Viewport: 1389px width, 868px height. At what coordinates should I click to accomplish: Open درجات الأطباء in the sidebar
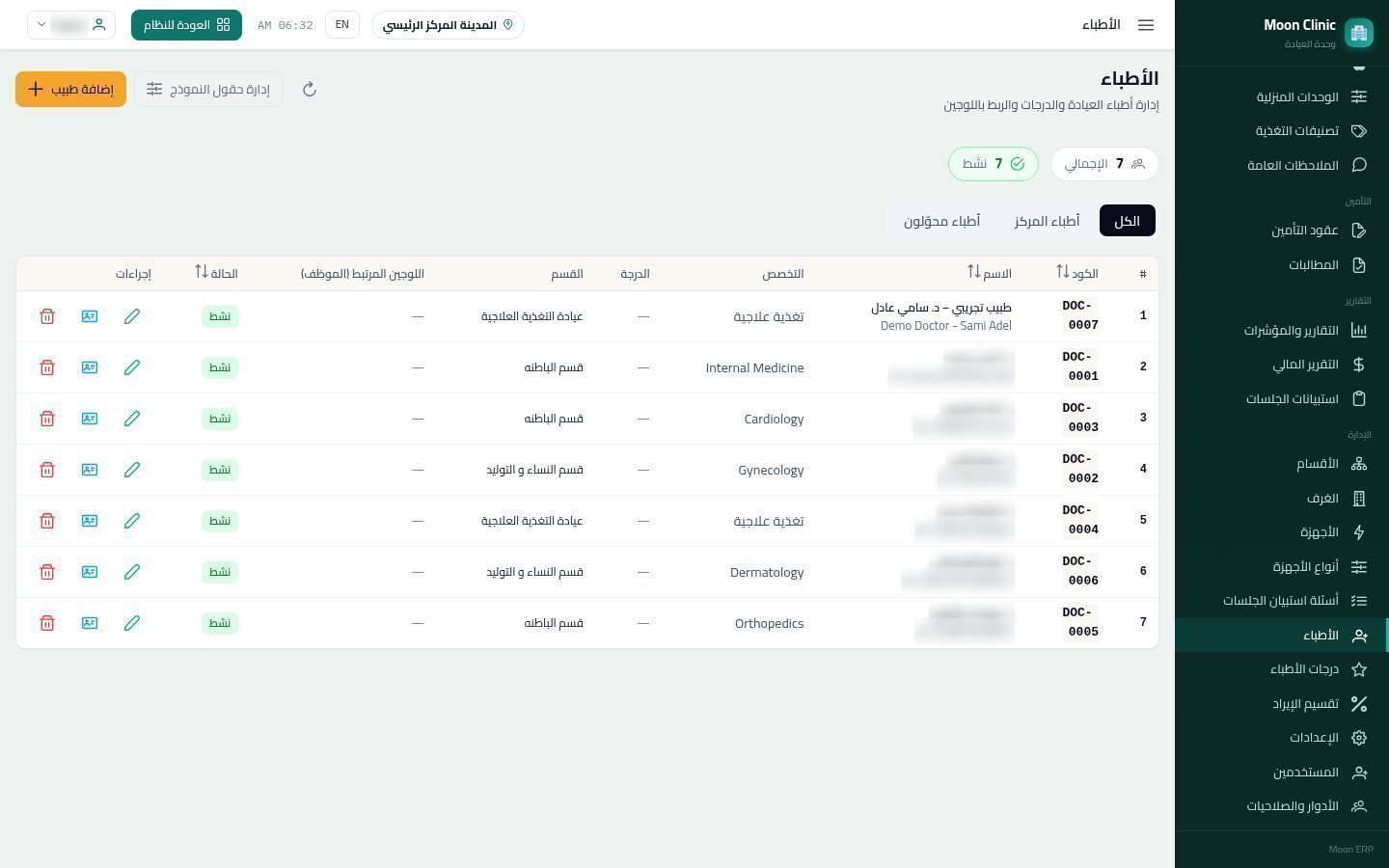tap(1281, 669)
